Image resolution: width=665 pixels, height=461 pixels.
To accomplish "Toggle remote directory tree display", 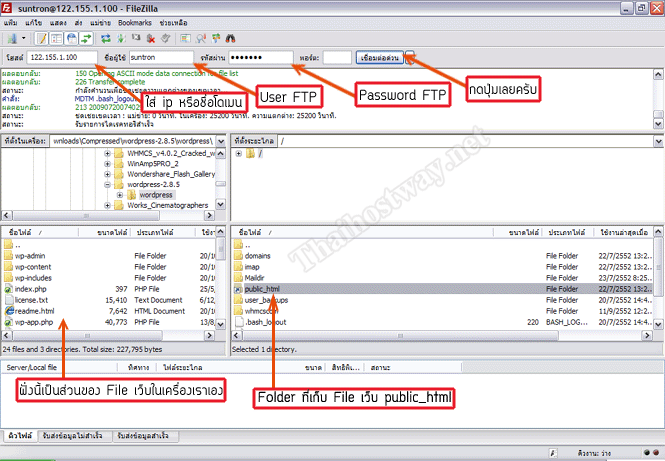I will click(x=71, y=39).
